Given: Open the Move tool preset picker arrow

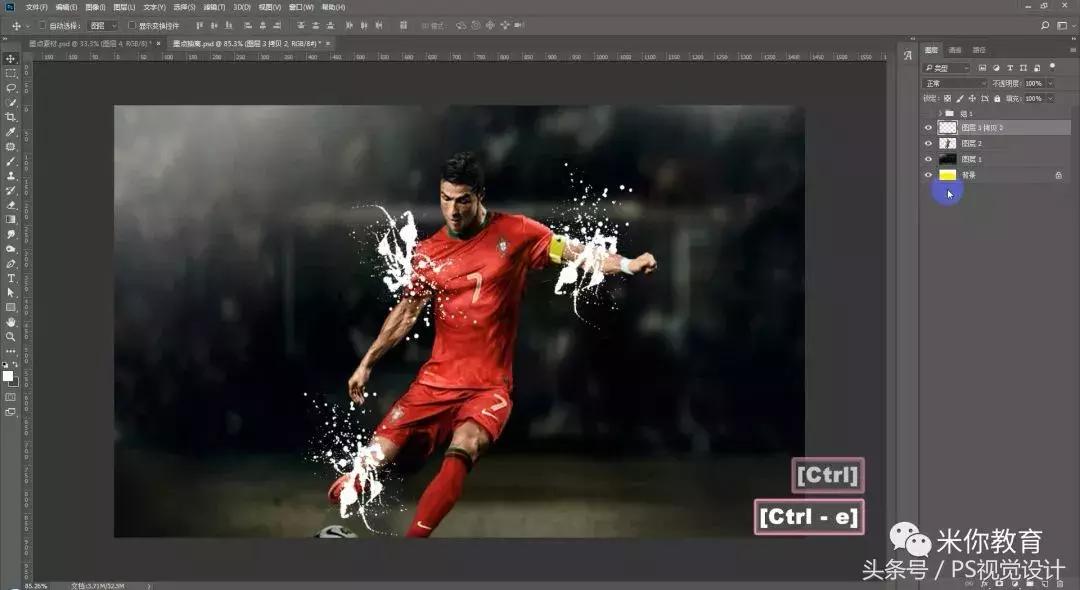Looking at the screenshot, I should coord(28,26).
